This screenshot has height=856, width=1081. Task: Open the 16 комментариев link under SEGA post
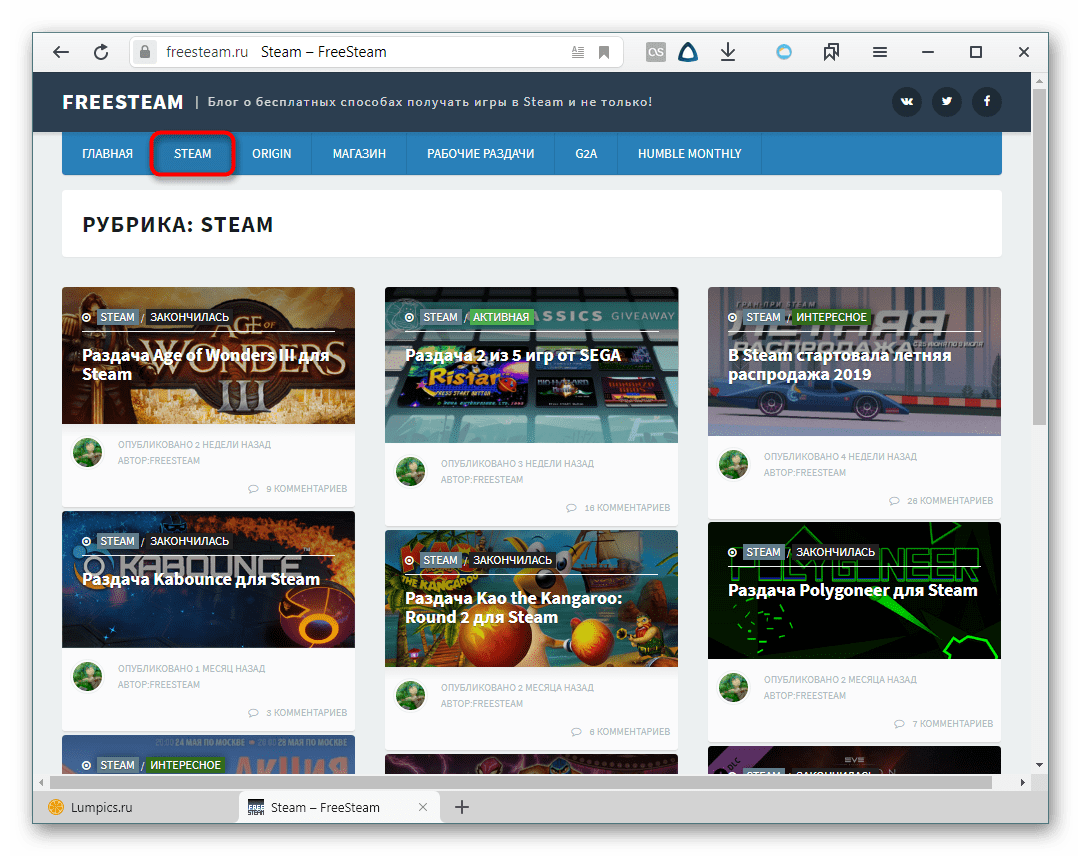(626, 508)
